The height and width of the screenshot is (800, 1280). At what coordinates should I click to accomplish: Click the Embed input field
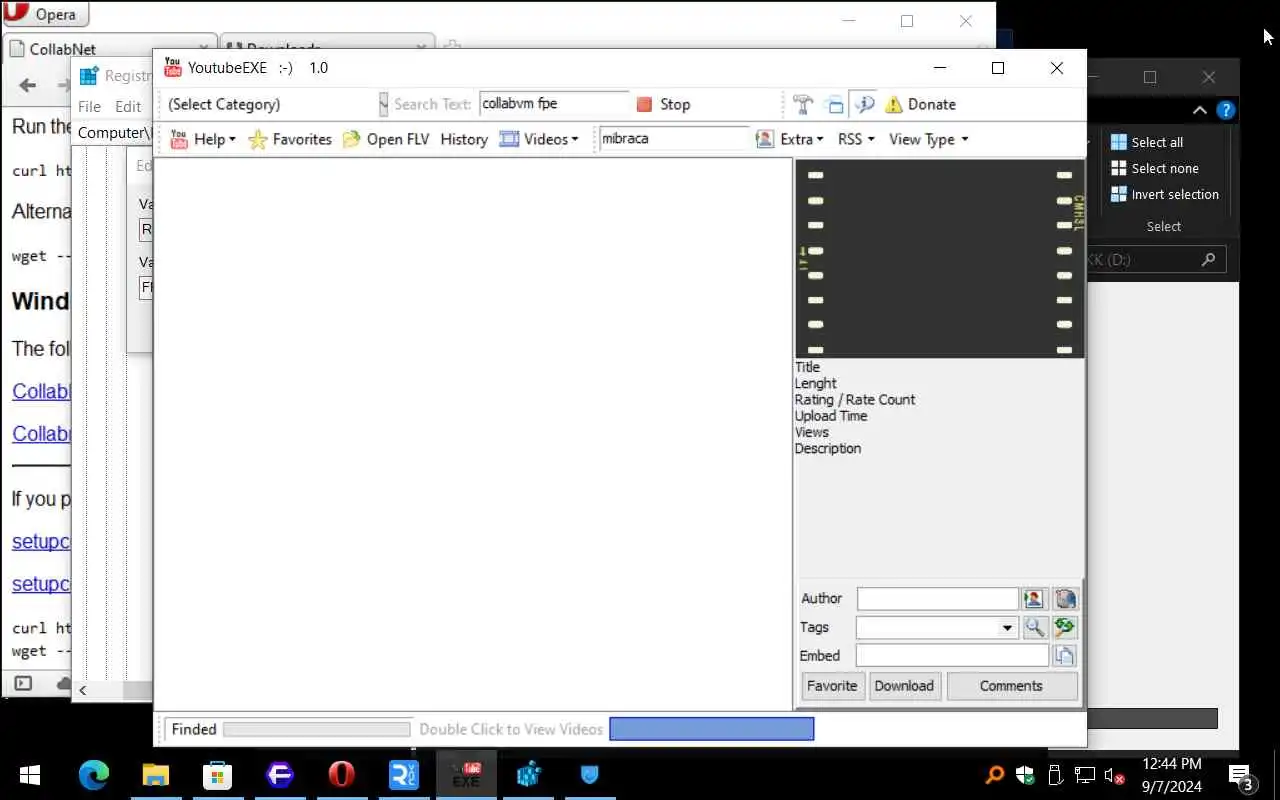point(952,656)
